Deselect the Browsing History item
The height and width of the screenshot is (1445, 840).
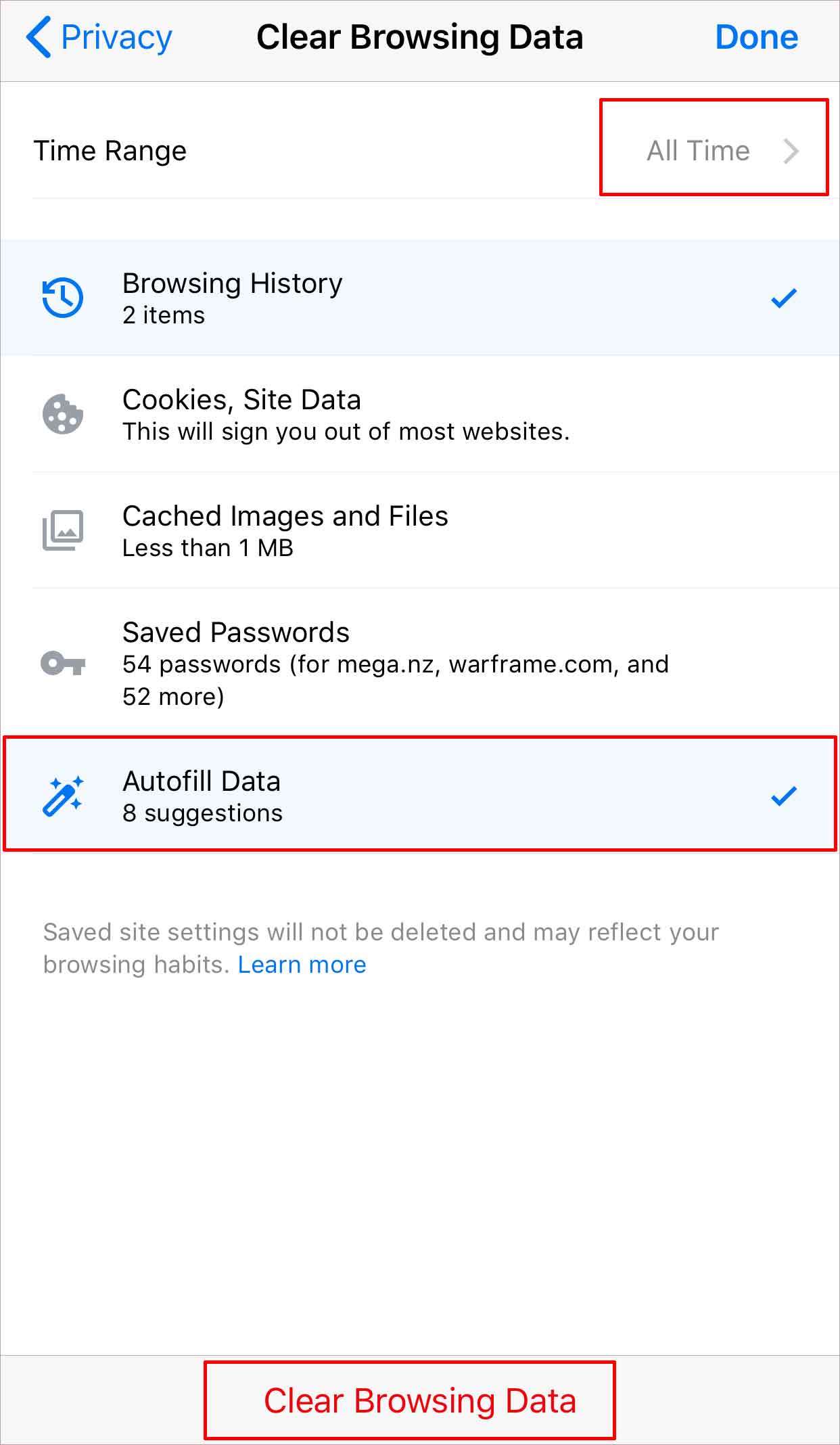tap(419, 296)
